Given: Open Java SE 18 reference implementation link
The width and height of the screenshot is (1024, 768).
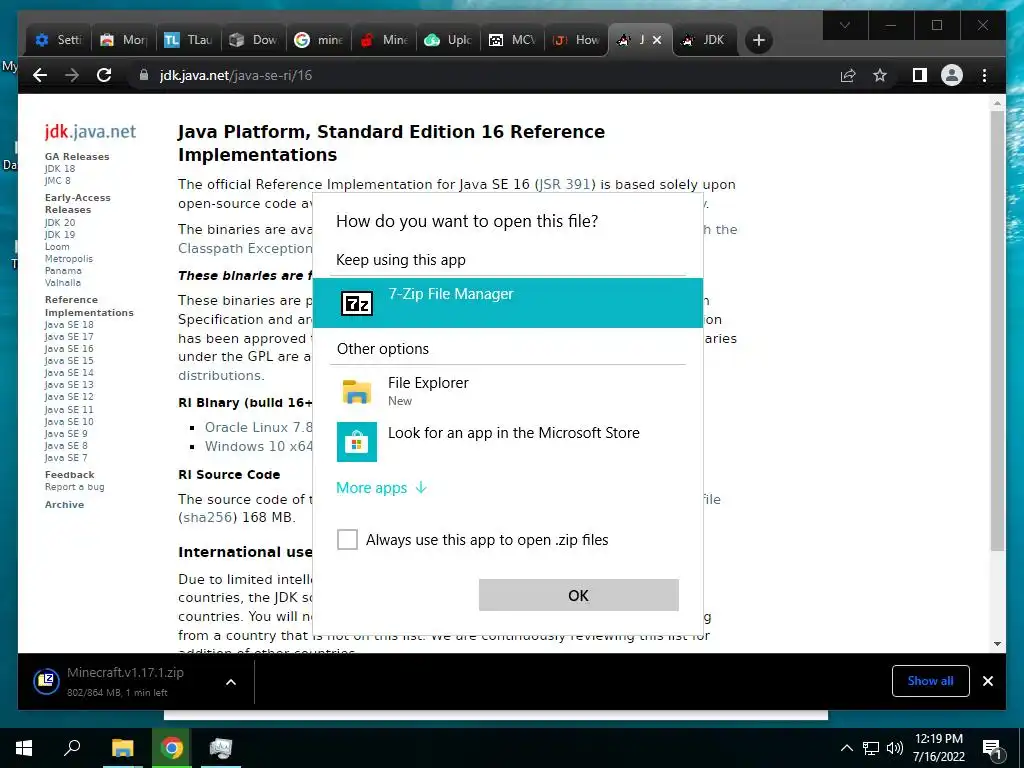Looking at the screenshot, I should coord(69,325).
